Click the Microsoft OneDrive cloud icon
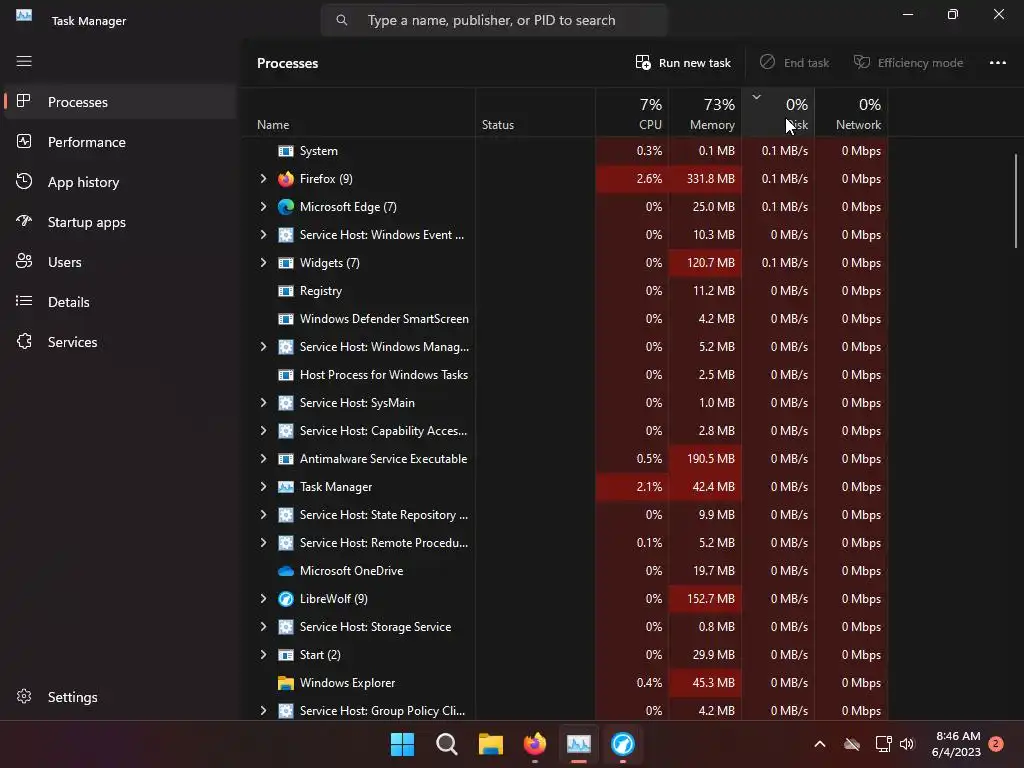Viewport: 1024px width, 768px height. pyautogui.click(x=286, y=571)
